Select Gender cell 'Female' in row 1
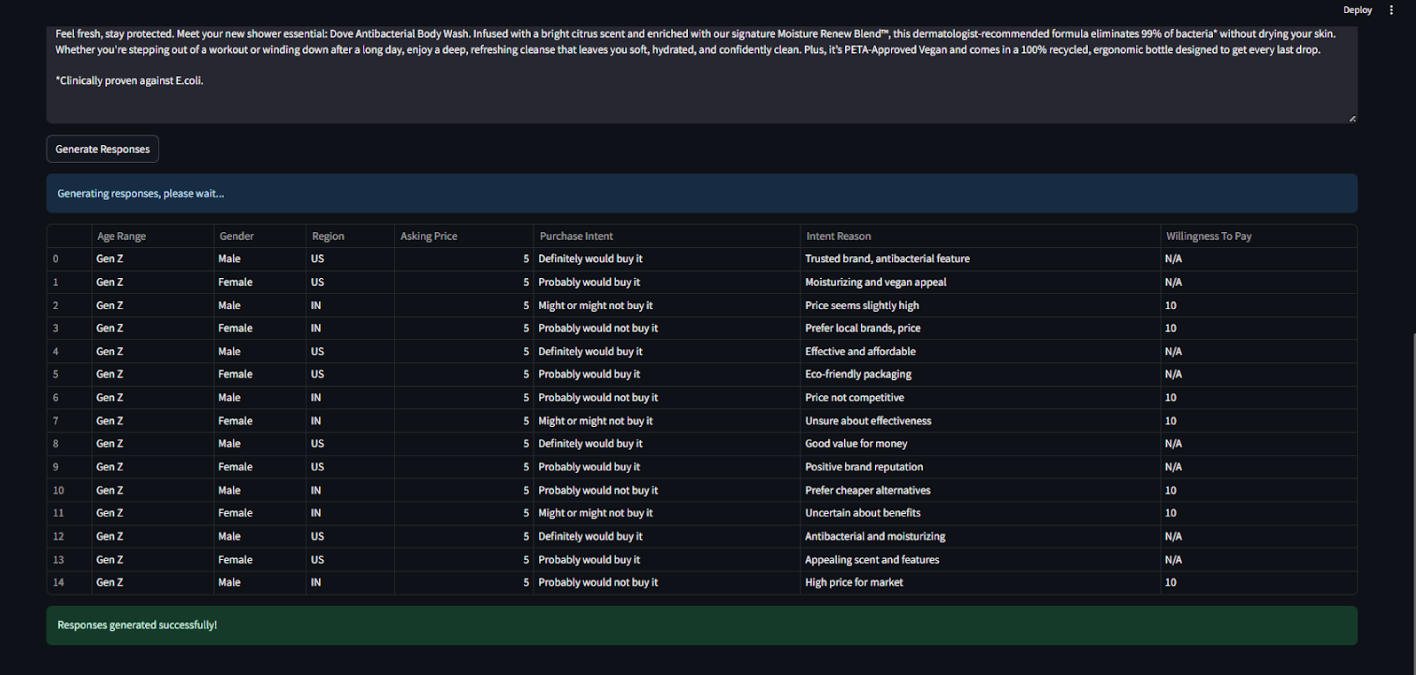 pos(260,282)
